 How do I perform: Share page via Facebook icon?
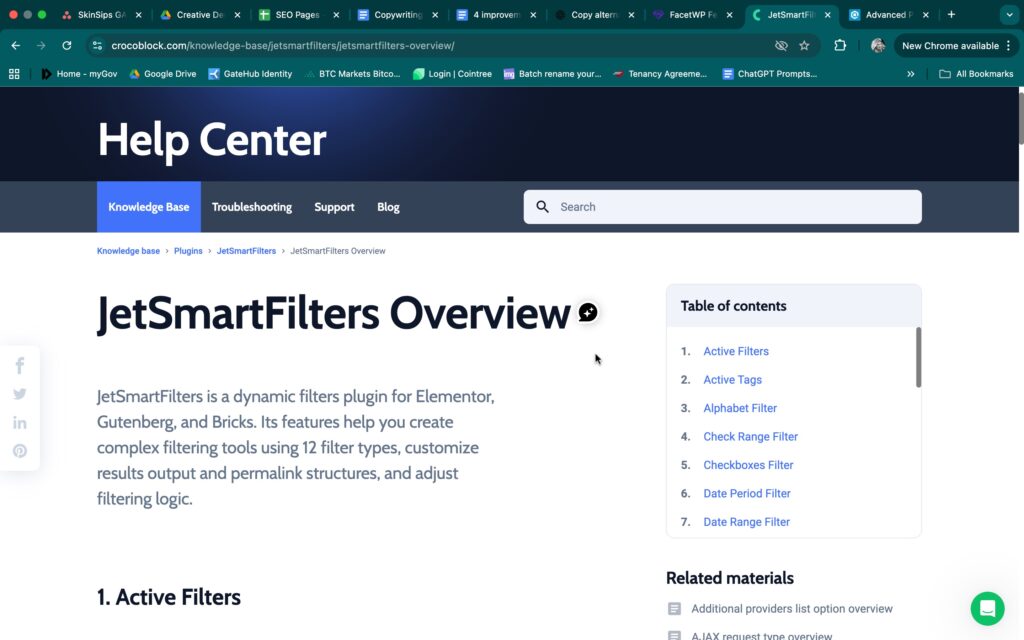point(20,366)
